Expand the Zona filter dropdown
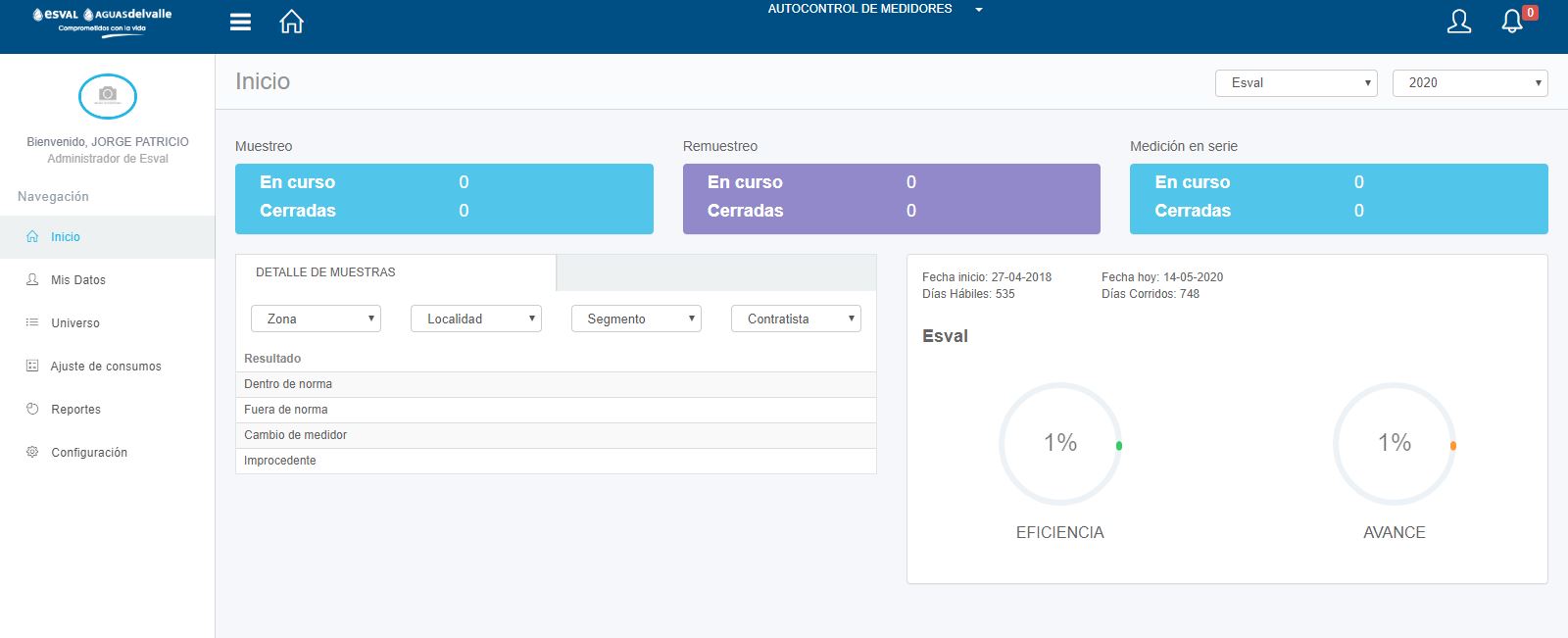1568x638 pixels. pyautogui.click(x=316, y=319)
